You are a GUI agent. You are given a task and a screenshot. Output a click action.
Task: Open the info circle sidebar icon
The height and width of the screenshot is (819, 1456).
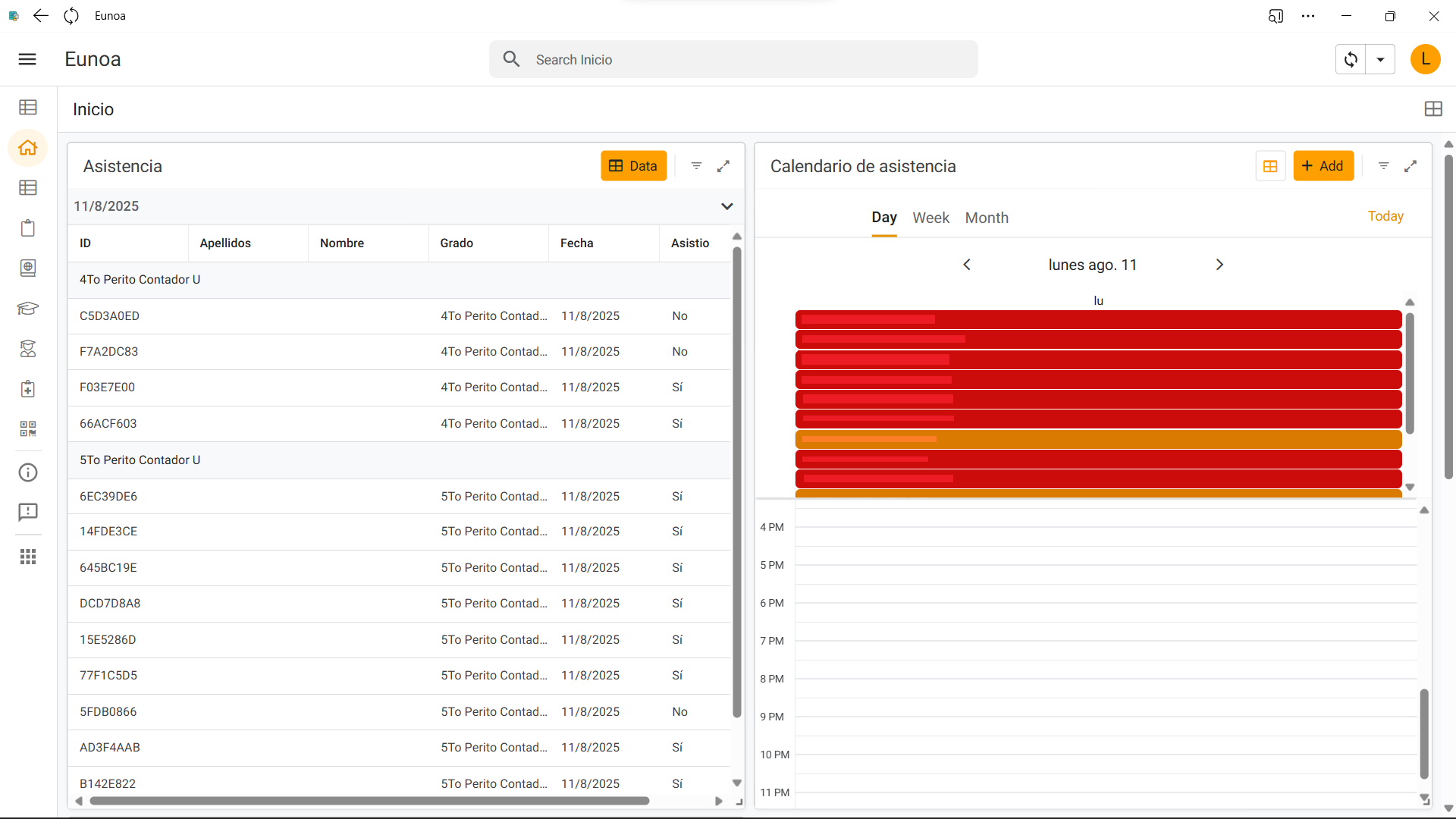(28, 472)
